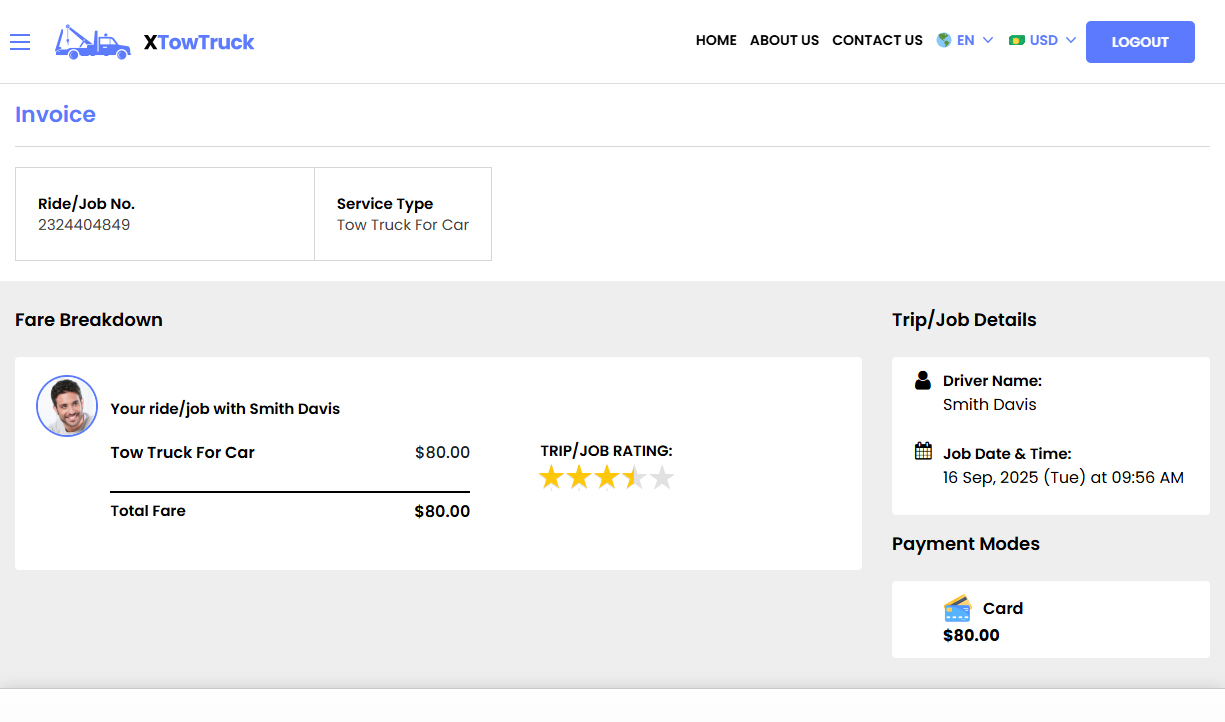Select the fourth rating star
The width and height of the screenshot is (1225, 722).
(634, 478)
